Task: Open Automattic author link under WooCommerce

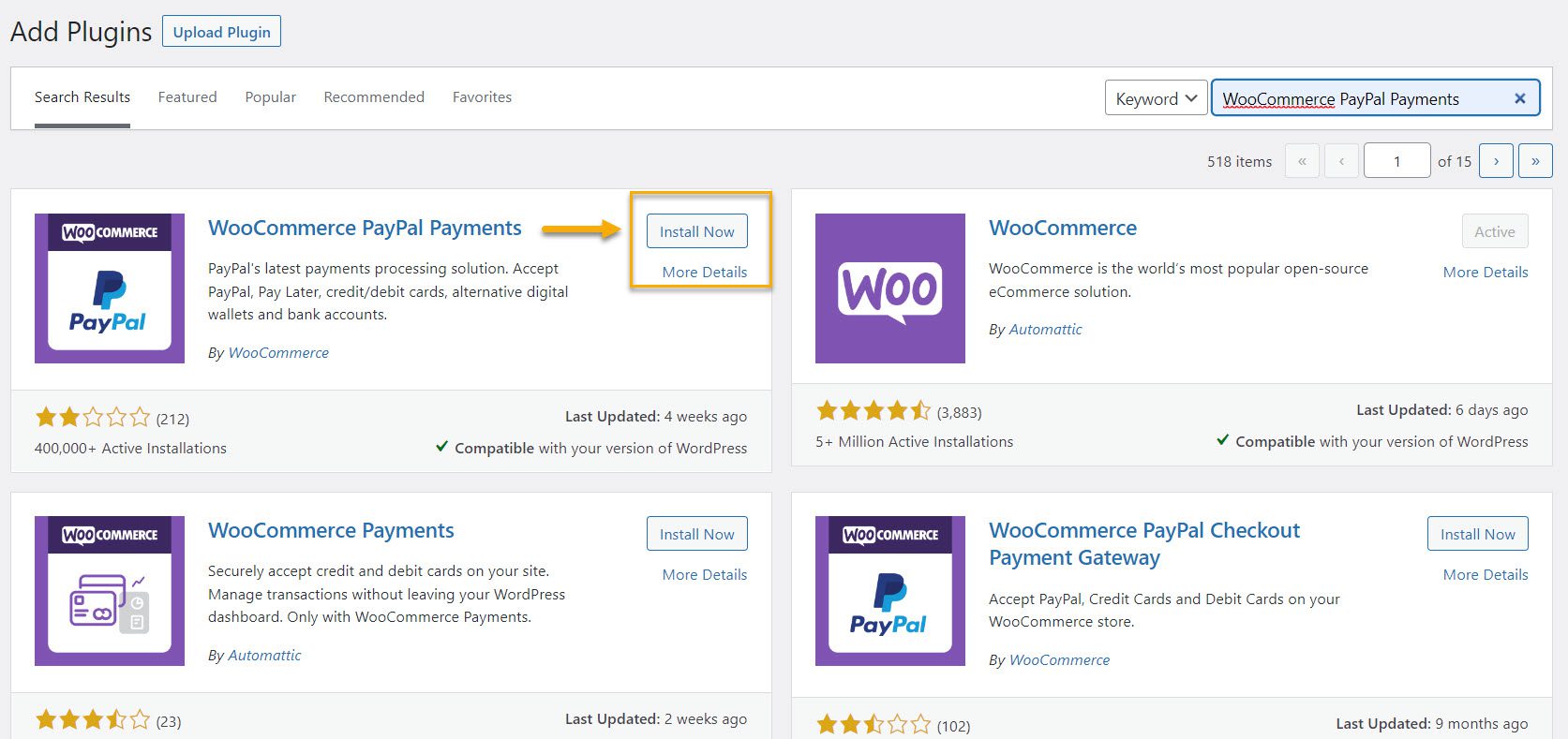Action: pyautogui.click(x=1046, y=330)
